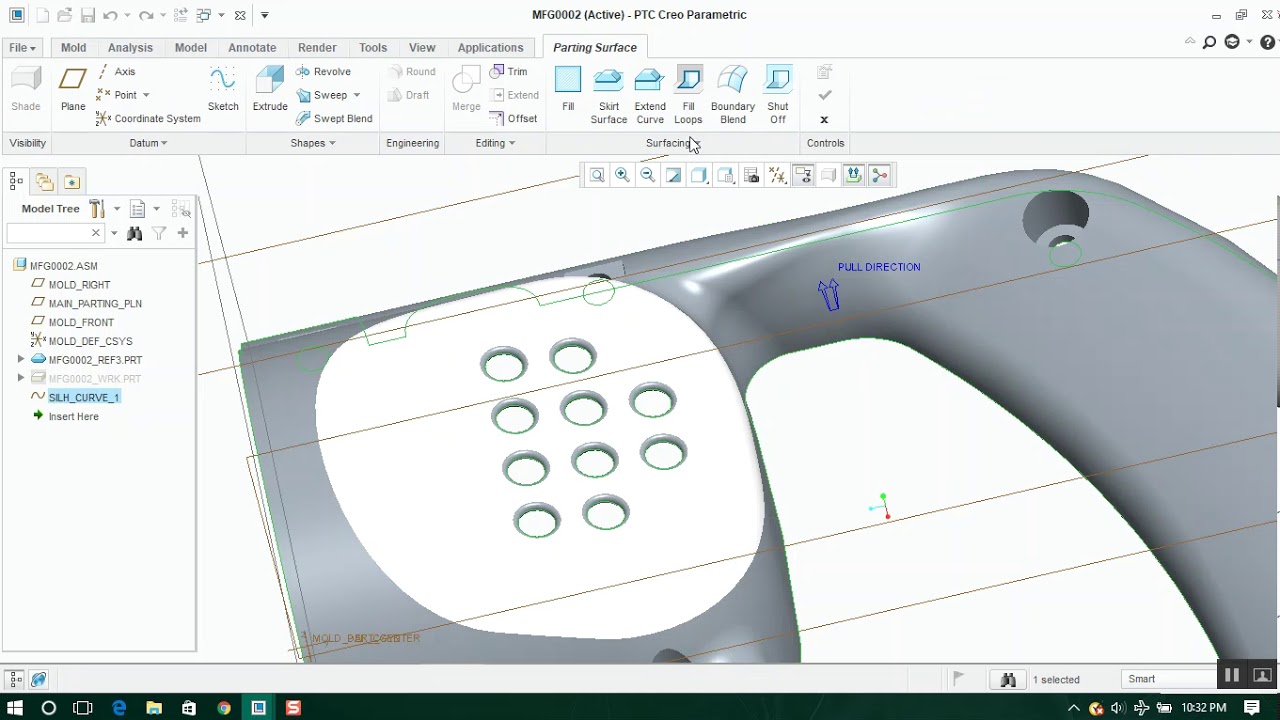Open the File menu dropdown
This screenshot has width=1280, height=720.
22,47
